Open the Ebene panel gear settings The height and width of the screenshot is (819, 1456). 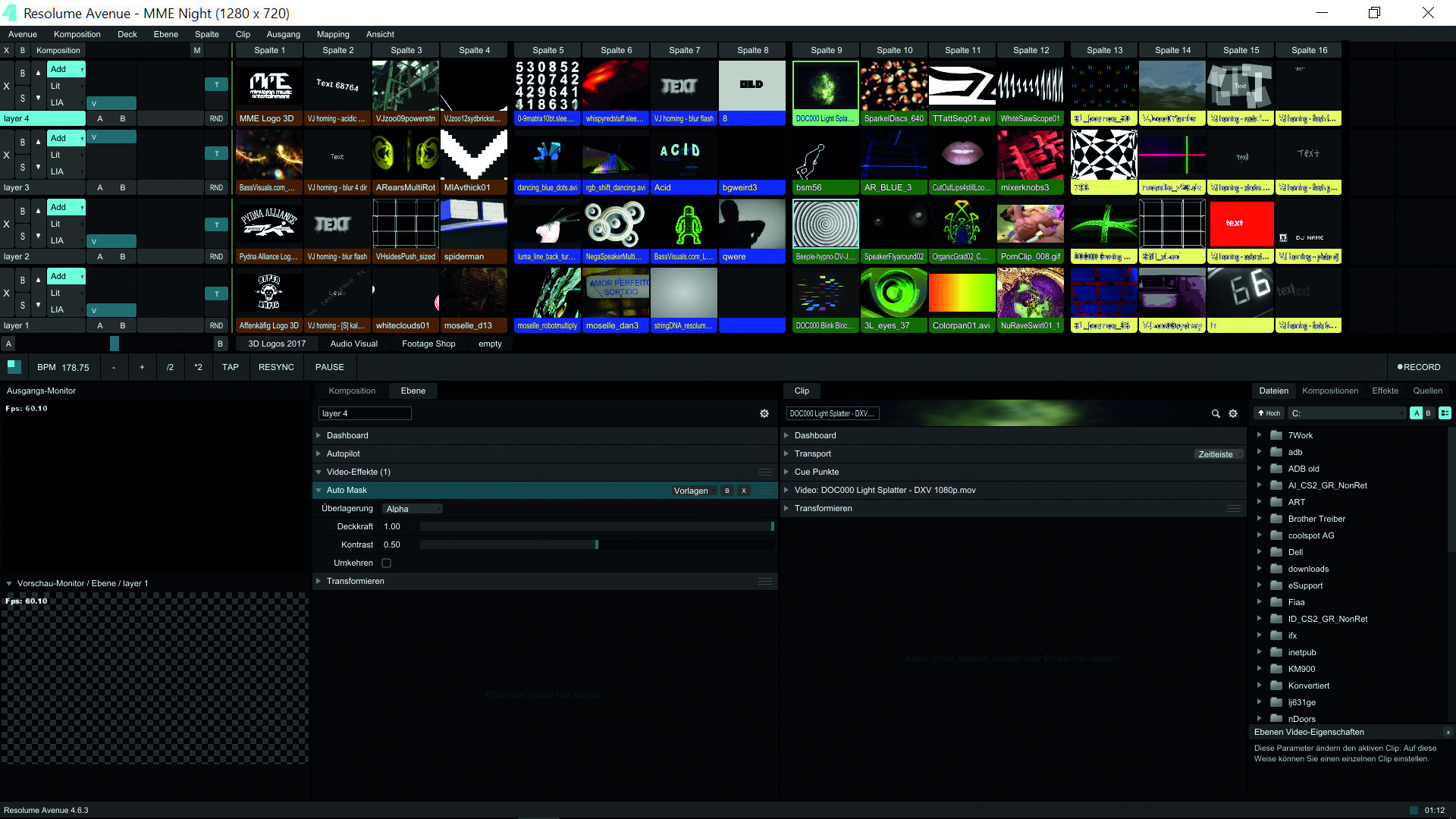(x=764, y=414)
